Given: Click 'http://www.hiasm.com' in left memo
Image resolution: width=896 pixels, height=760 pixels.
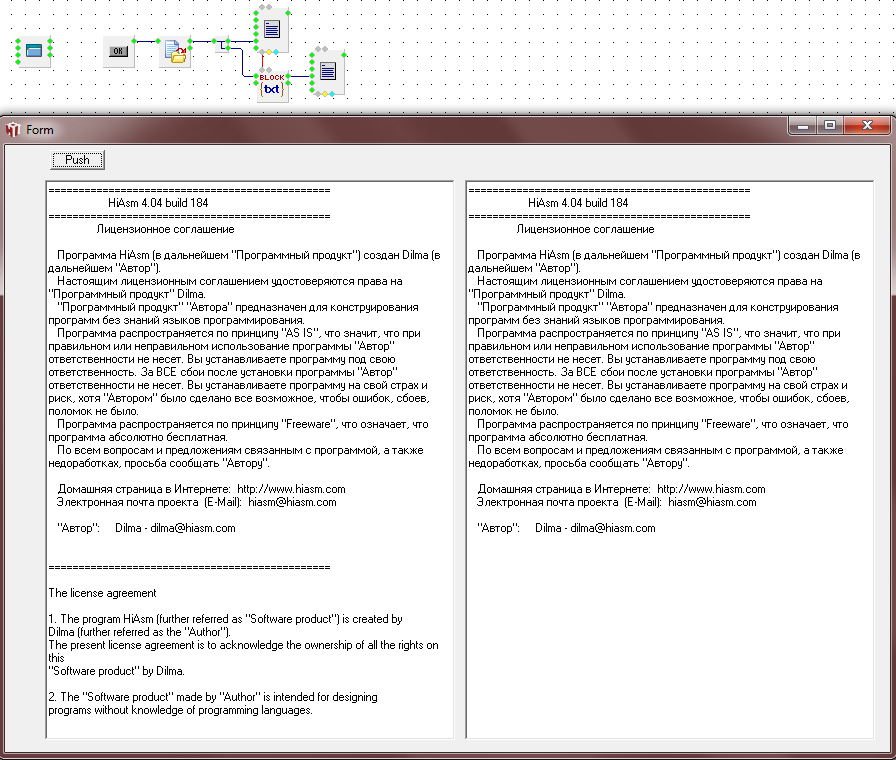Looking at the screenshot, I should click(x=291, y=489).
